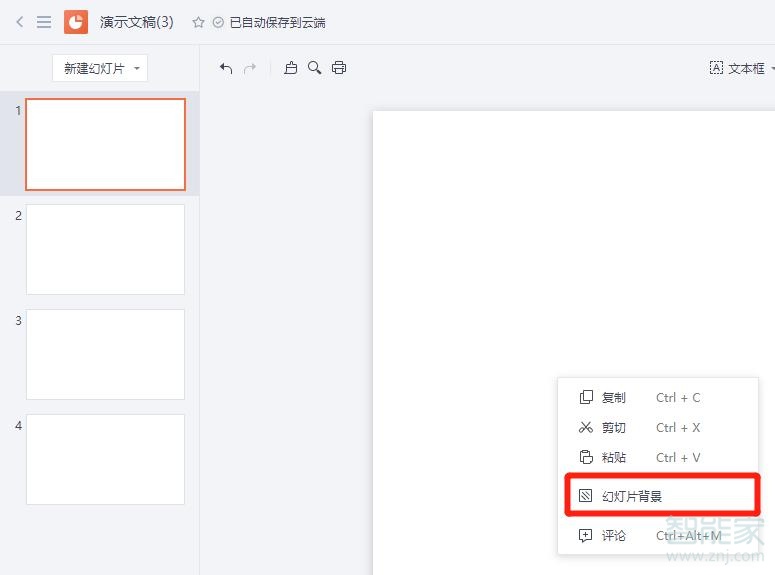Click the redo arrow icon

click(250, 68)
